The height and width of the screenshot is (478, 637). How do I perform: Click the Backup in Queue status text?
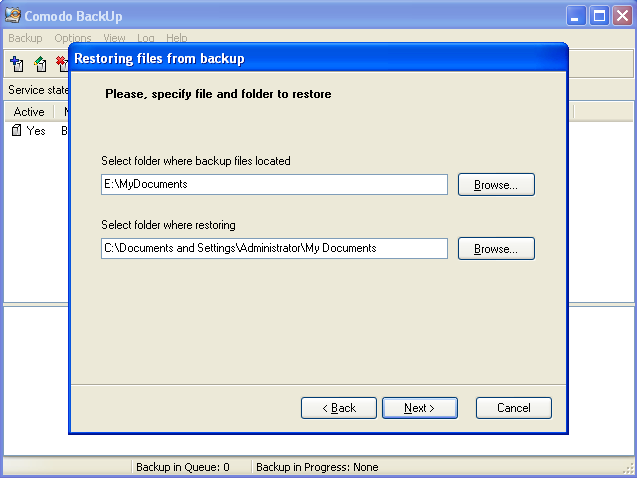[x=182, y=467]
